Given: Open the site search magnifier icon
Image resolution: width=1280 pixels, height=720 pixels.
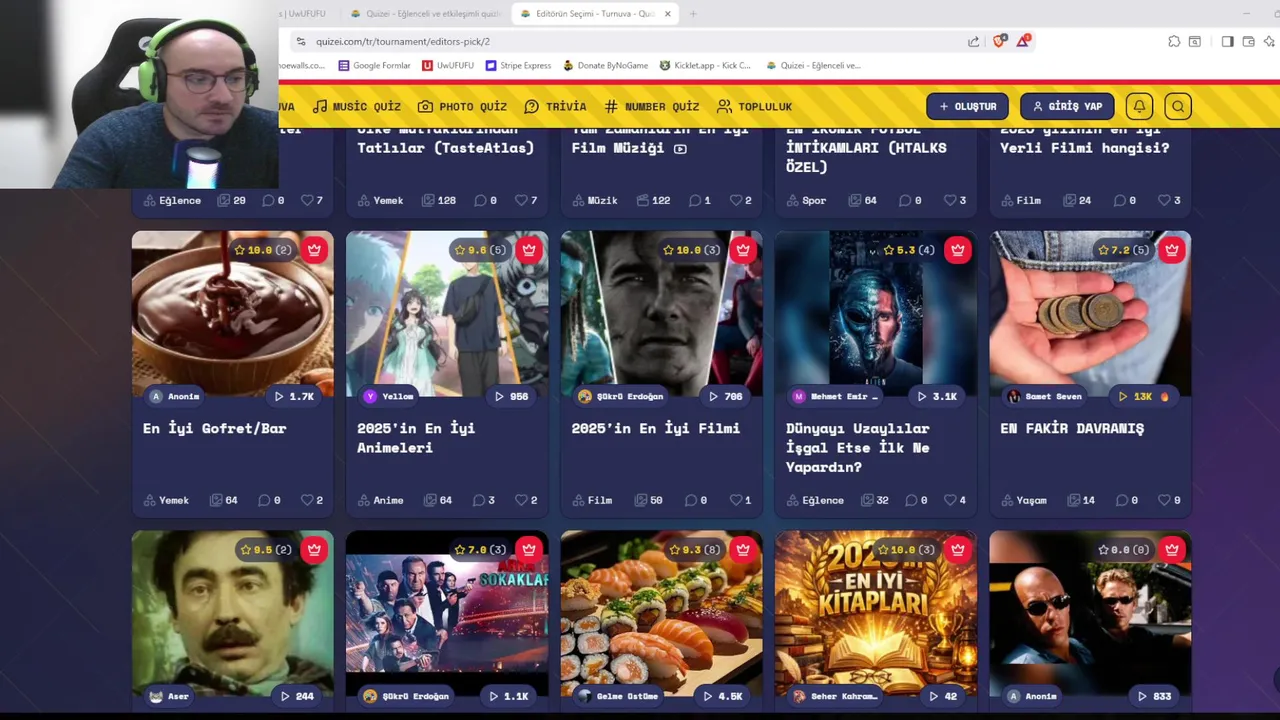Looking at the screenshot, I should point(1178,106).
